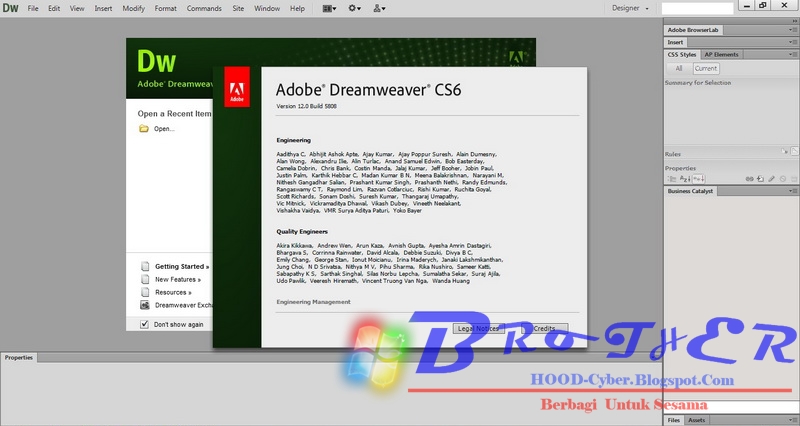Click New CSS Rule icon
The image size is (800, 426).
[x=761, y=179]
